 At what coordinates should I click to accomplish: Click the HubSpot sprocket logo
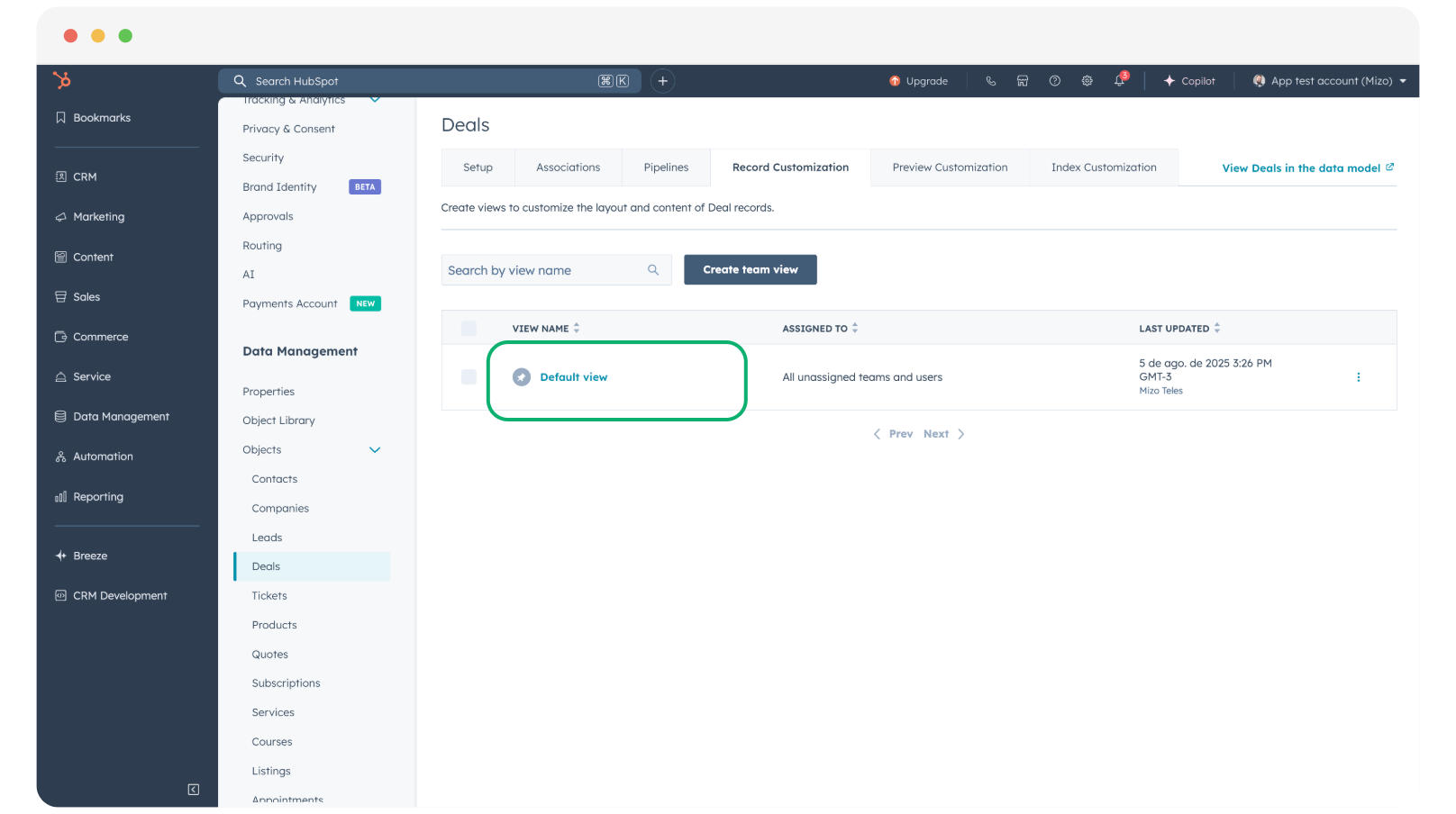61,80
